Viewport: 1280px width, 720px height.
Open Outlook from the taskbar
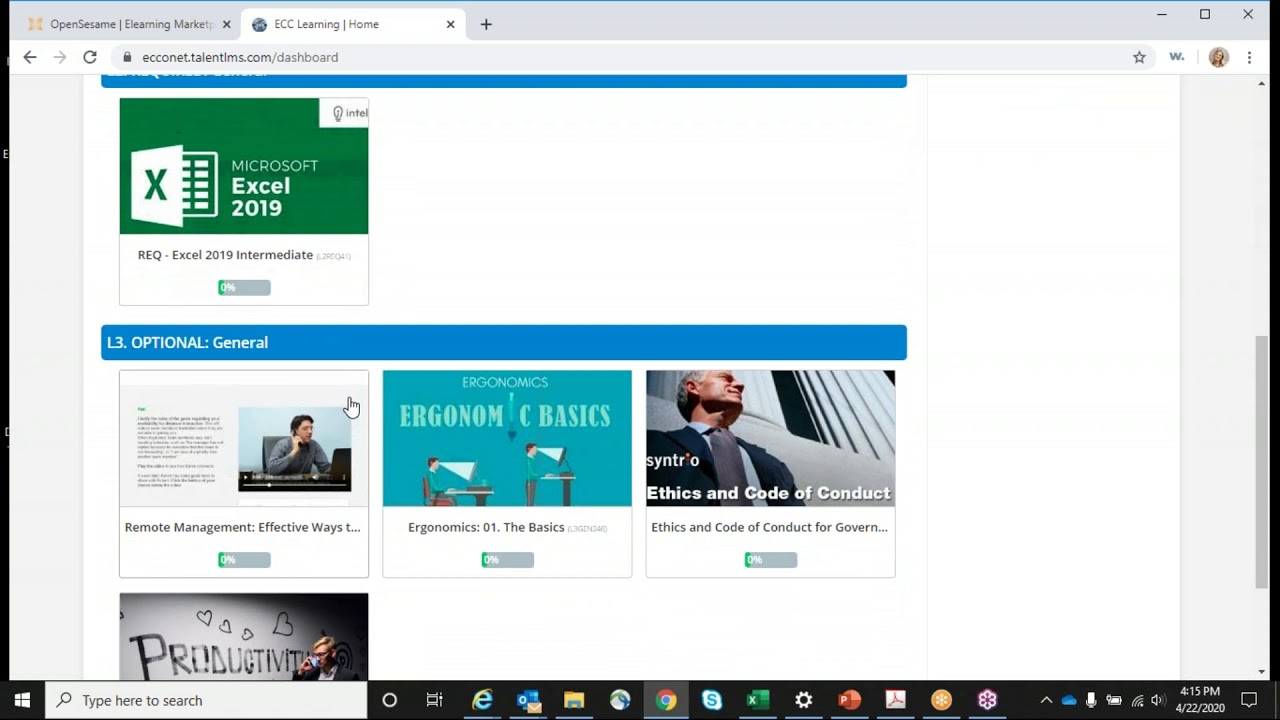pyautogui.click(x=528, y=700)
